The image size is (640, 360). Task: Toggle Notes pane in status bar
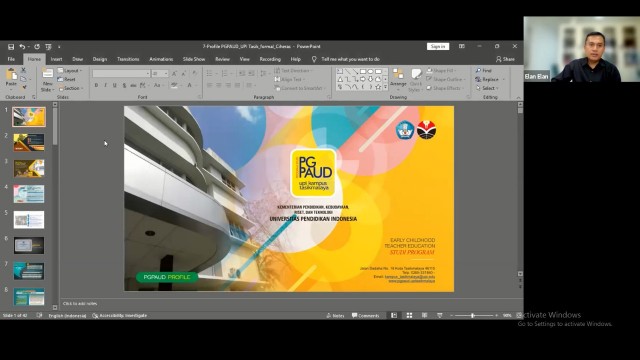coord(336,316)
